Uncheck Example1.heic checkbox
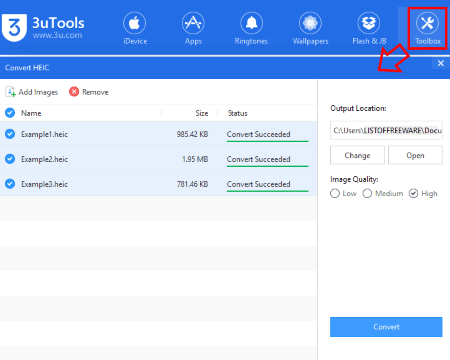The height and width of the screenshot is (360, 450). 10,134
